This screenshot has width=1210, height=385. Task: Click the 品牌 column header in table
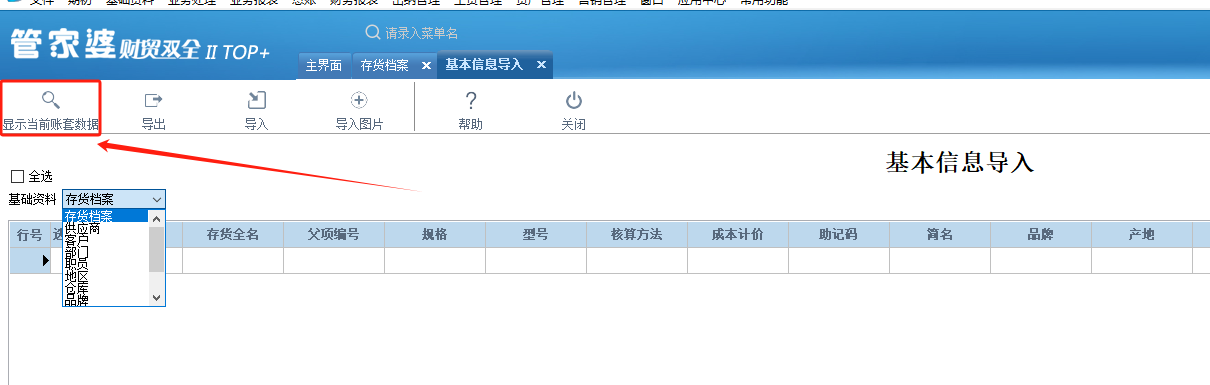click(x=1041, y=235)
